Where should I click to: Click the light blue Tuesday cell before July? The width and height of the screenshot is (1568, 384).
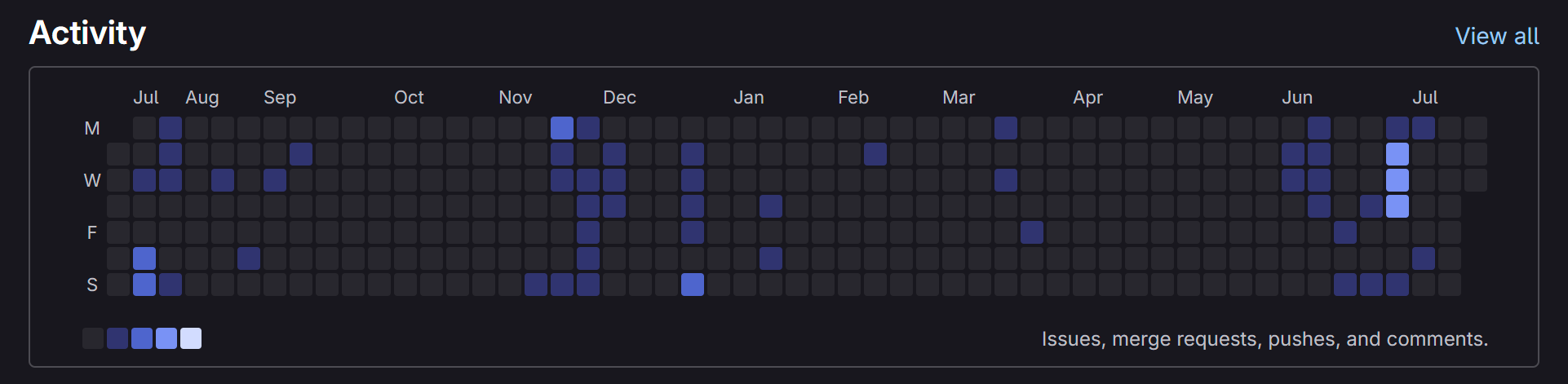(1397, 154)
